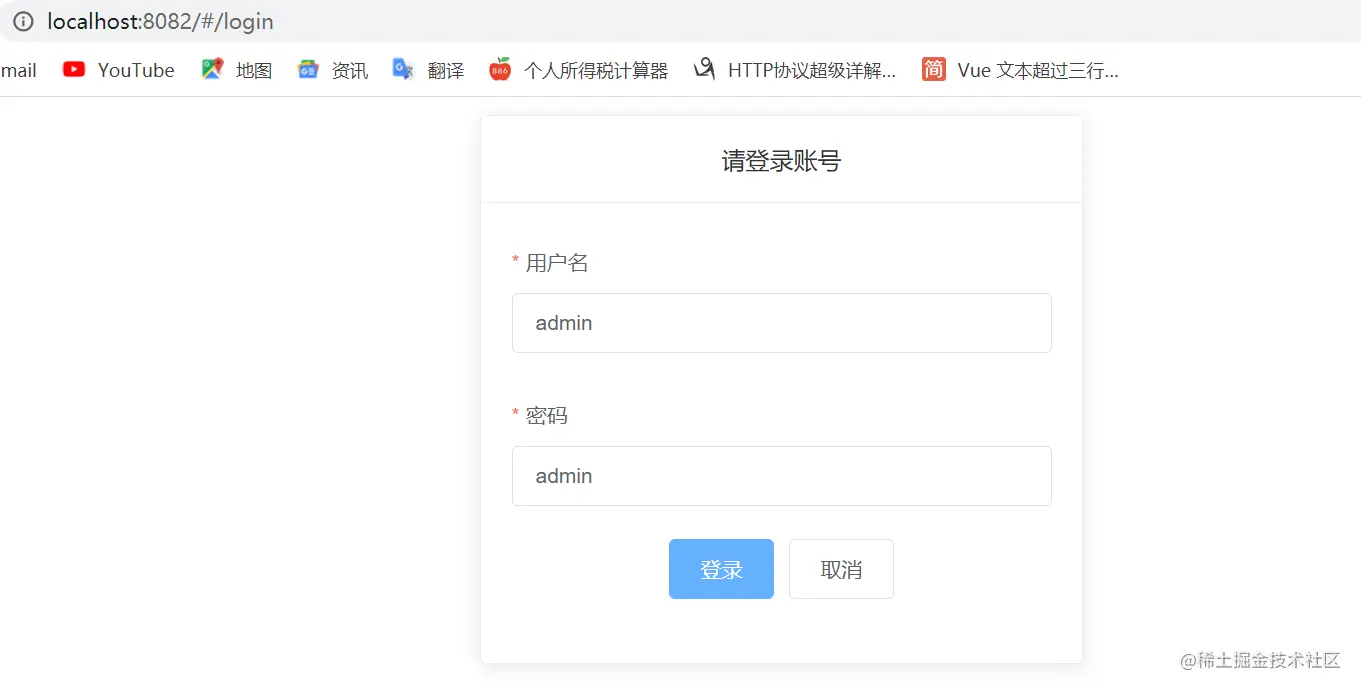
Task: Click the 请登录账号 heading text
Action: tap(781, 161)
